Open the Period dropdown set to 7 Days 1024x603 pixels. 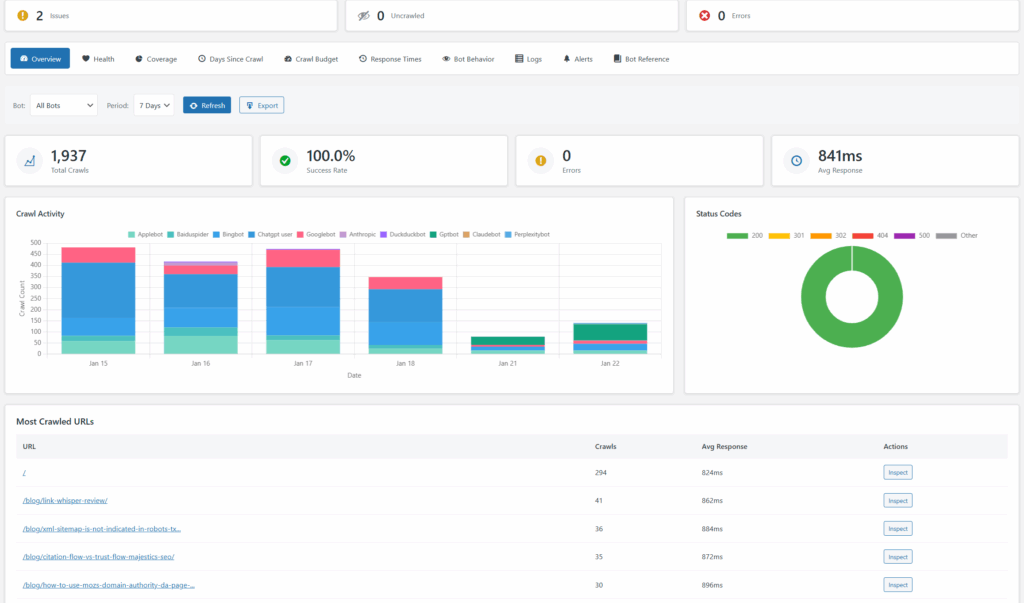152,103
